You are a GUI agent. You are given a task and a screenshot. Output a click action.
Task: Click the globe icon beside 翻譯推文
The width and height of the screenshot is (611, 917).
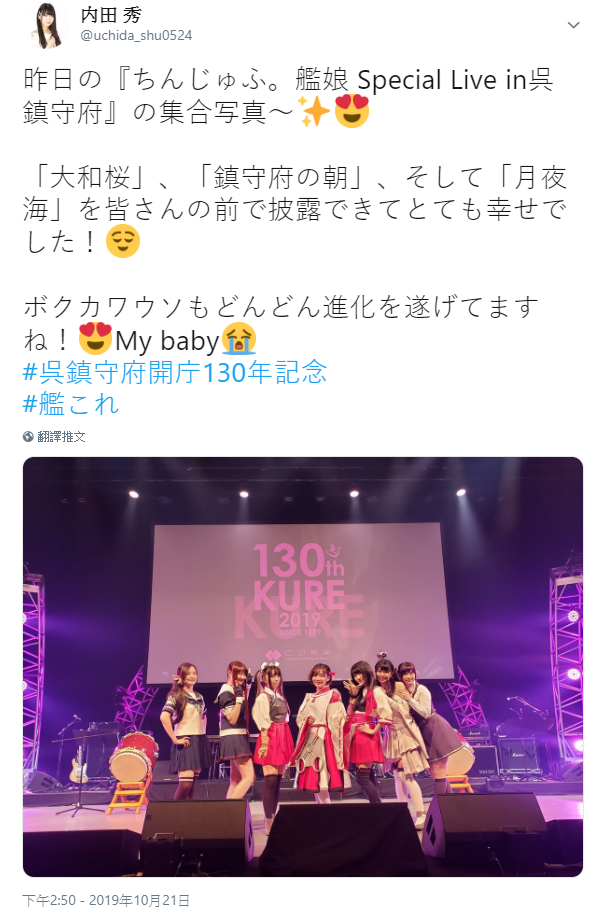pyautogui.click(x=28, y=436)
